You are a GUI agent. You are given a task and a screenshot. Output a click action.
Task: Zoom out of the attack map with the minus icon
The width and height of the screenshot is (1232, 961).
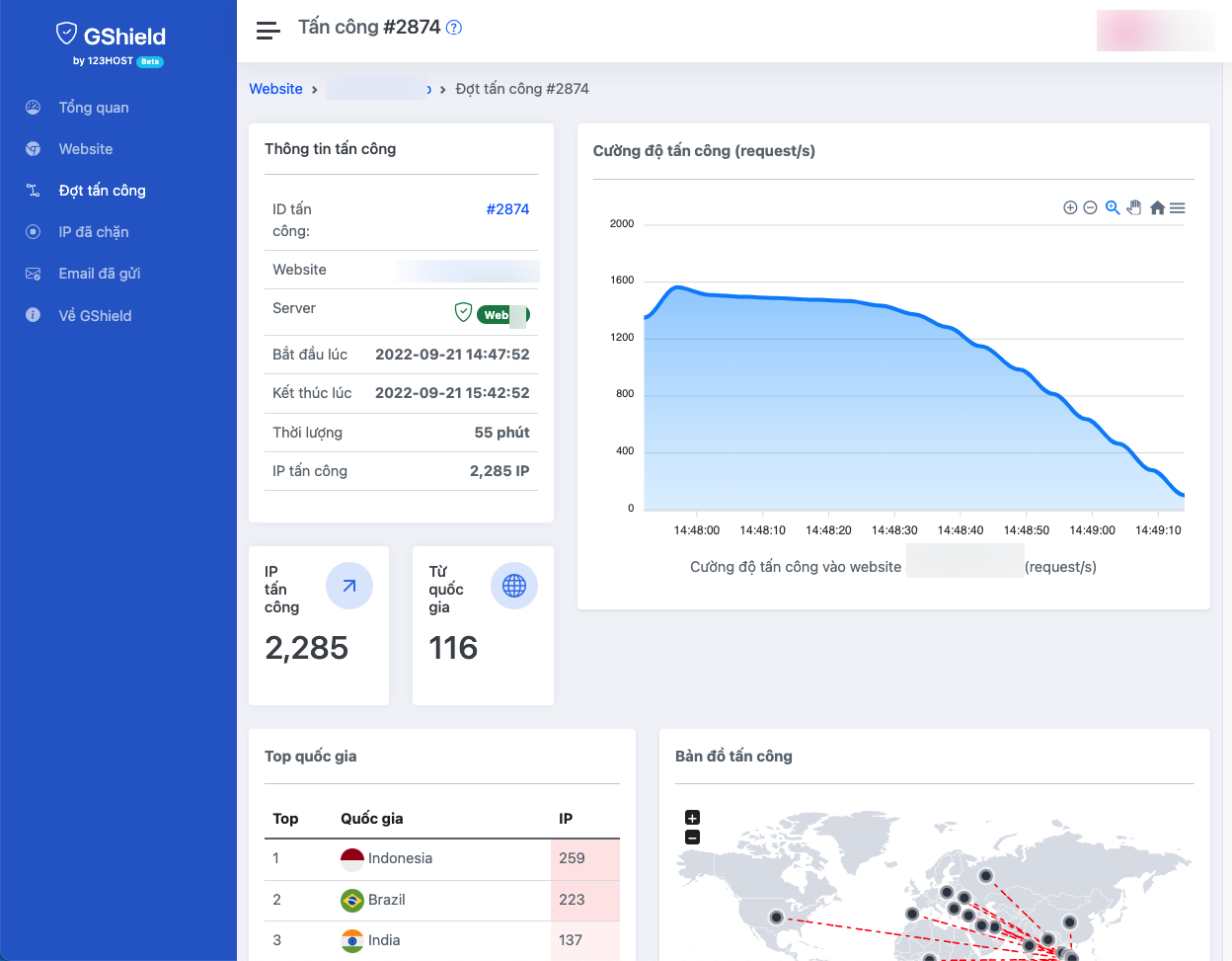pyautogui.click(x=692, y=837)
